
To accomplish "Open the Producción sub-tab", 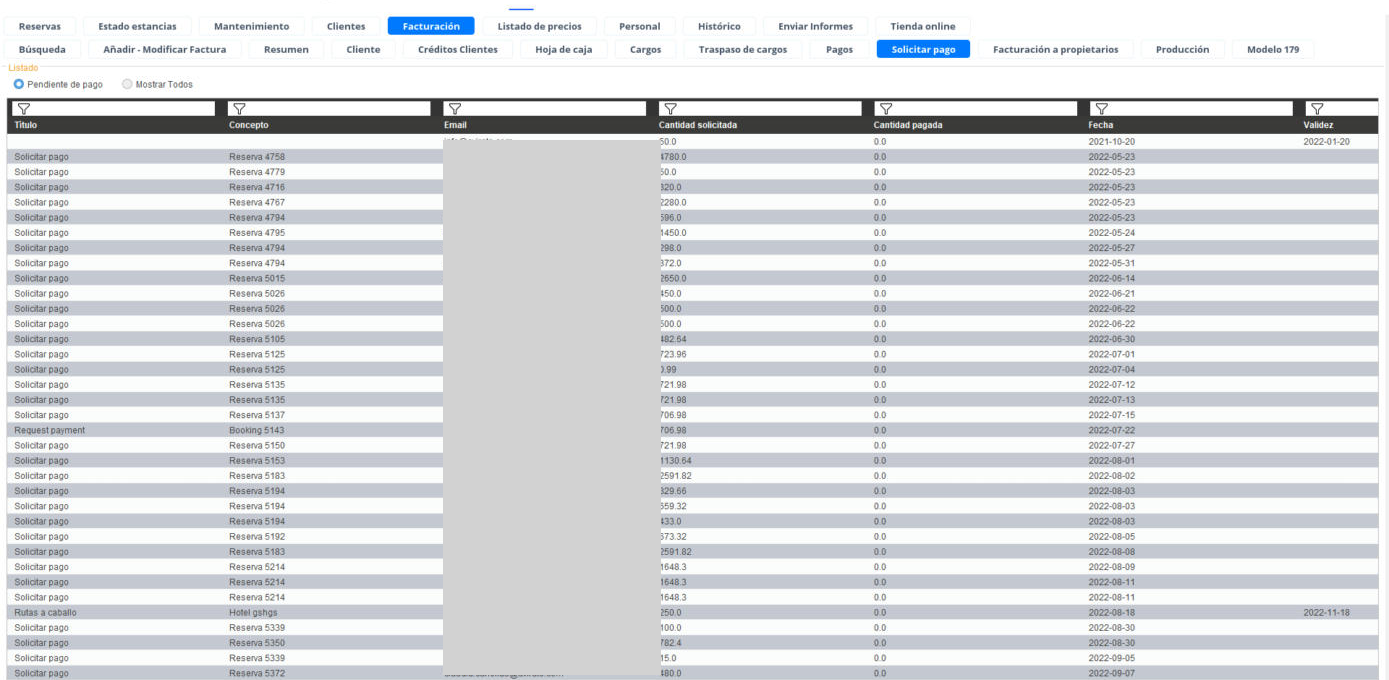I will pos(1183,49).
